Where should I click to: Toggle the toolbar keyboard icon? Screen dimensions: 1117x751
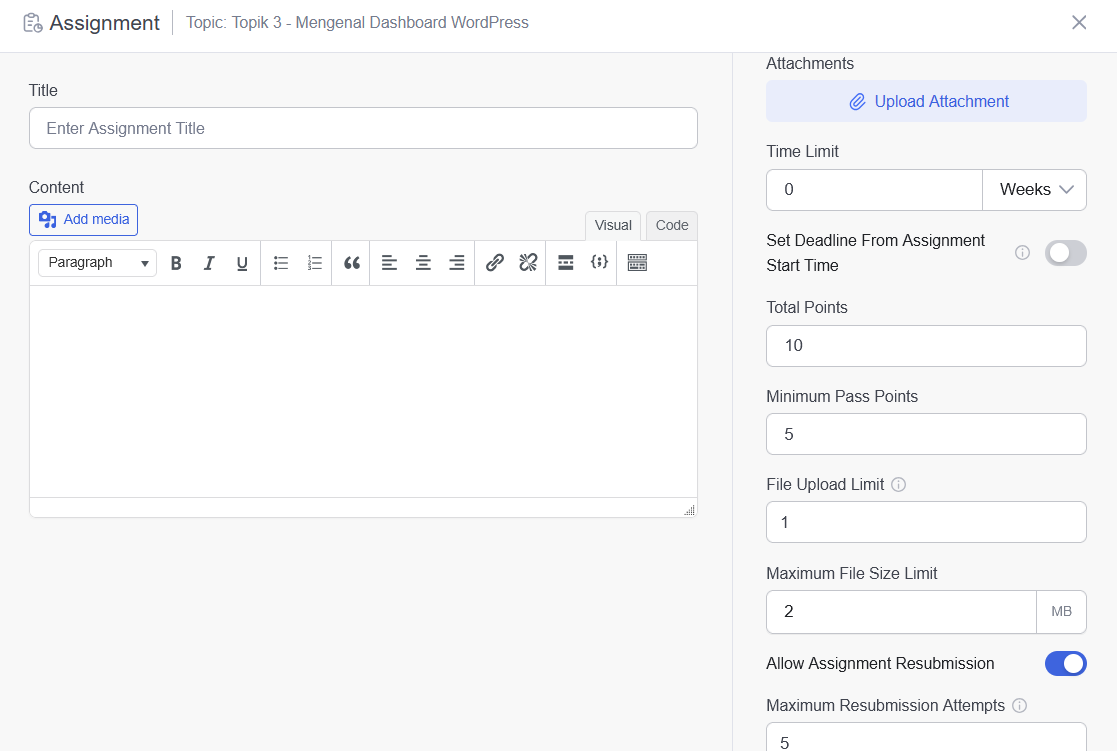[637, 263]
